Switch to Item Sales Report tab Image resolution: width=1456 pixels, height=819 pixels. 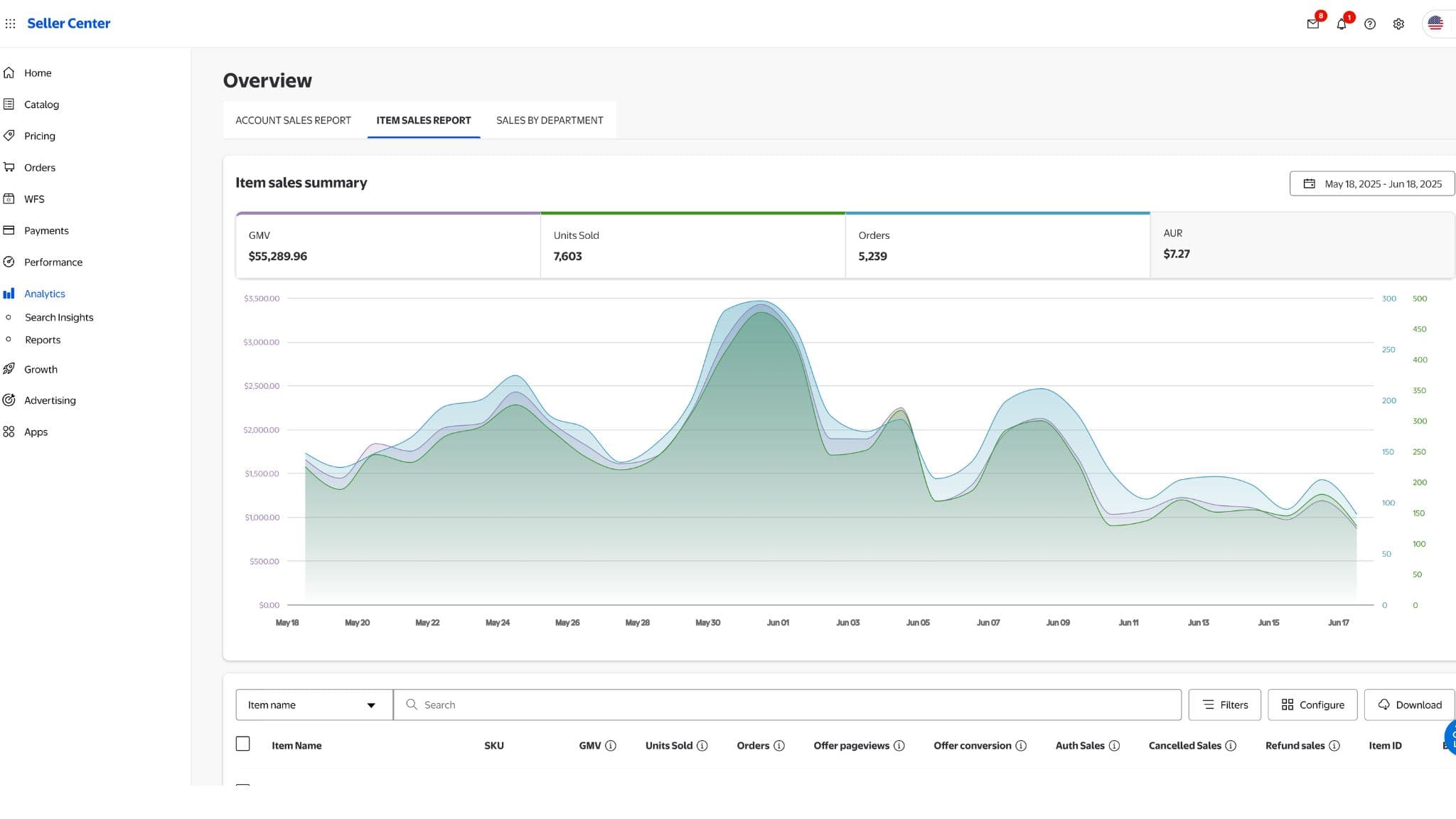[x=424, y=120]
